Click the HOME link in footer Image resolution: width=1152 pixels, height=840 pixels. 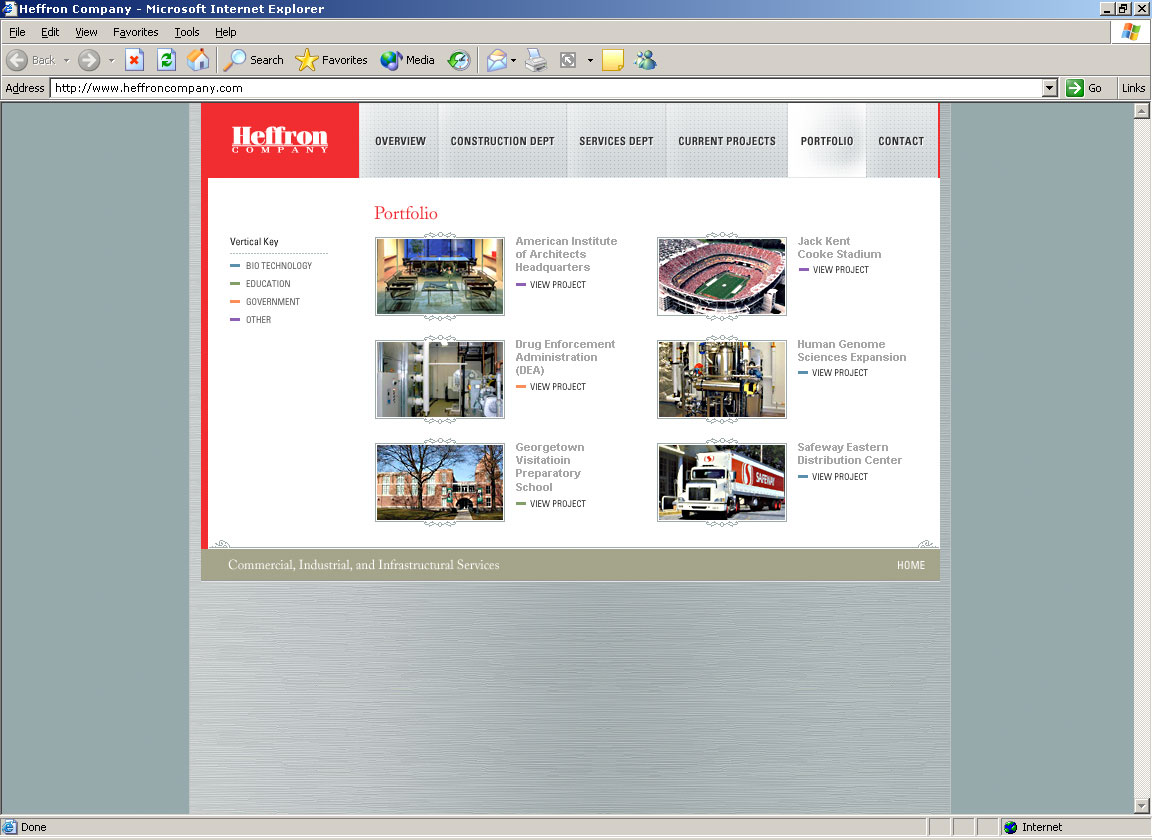click(x=910, y=566)
